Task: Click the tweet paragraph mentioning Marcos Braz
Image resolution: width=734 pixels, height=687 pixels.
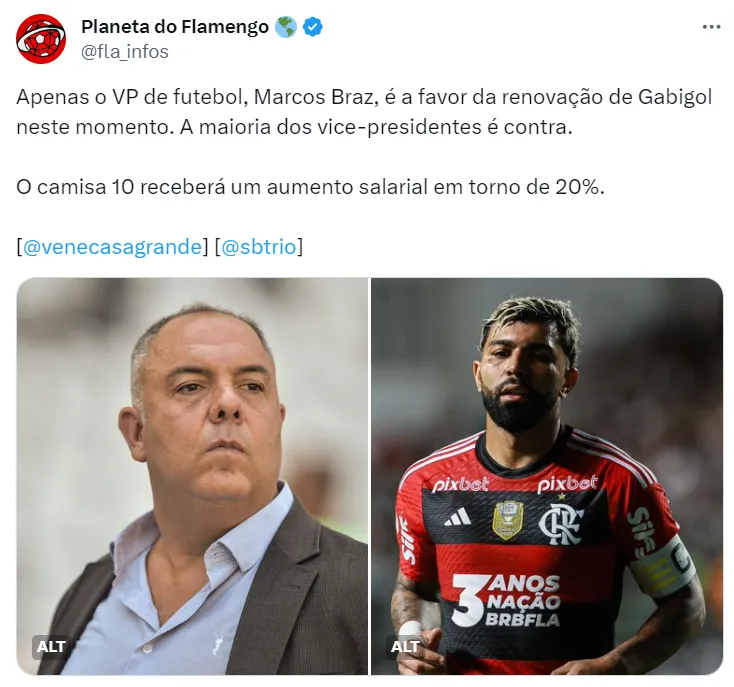Action: [364, 112]
